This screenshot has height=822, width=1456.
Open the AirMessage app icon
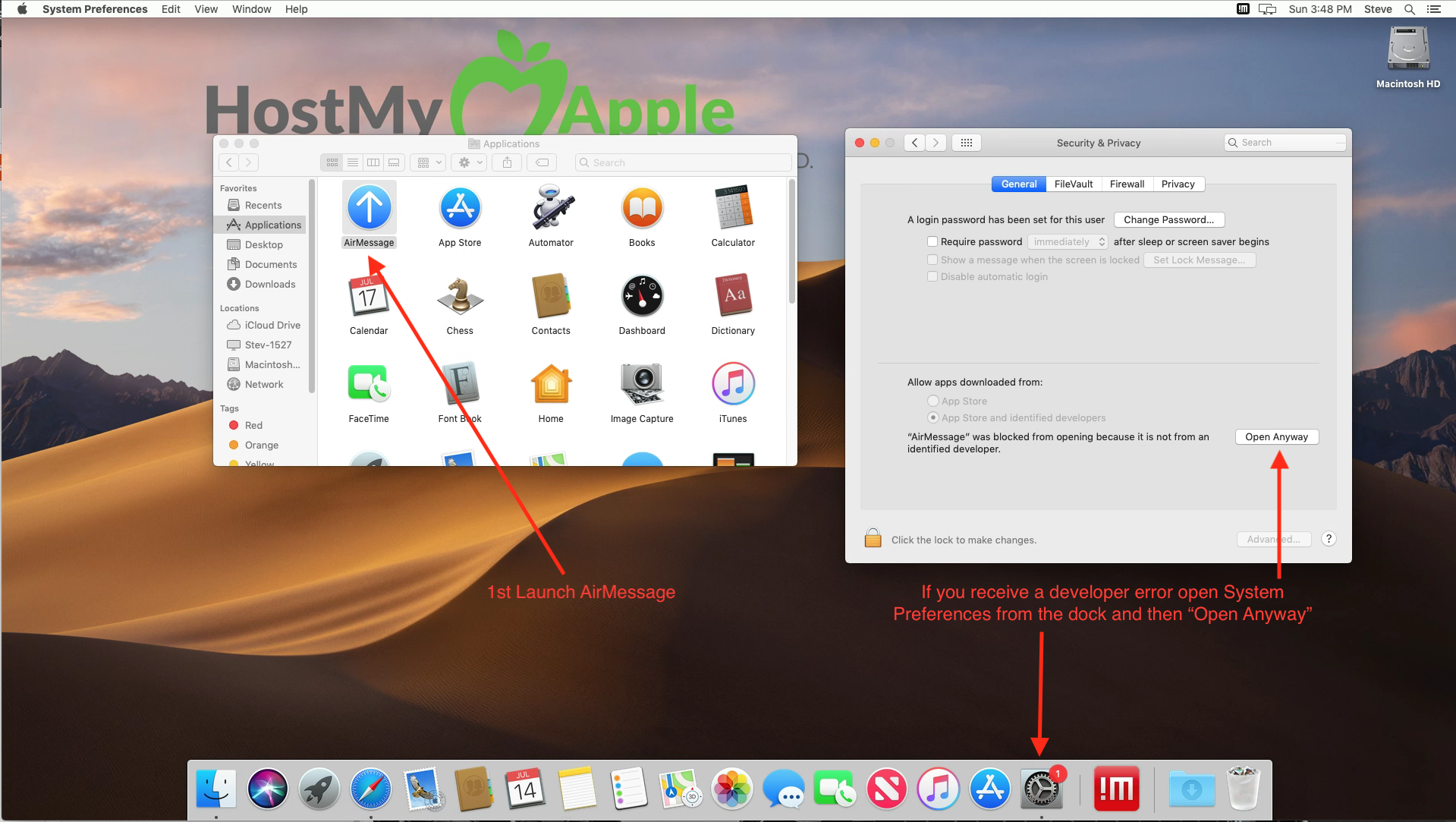tap(369, 207)
